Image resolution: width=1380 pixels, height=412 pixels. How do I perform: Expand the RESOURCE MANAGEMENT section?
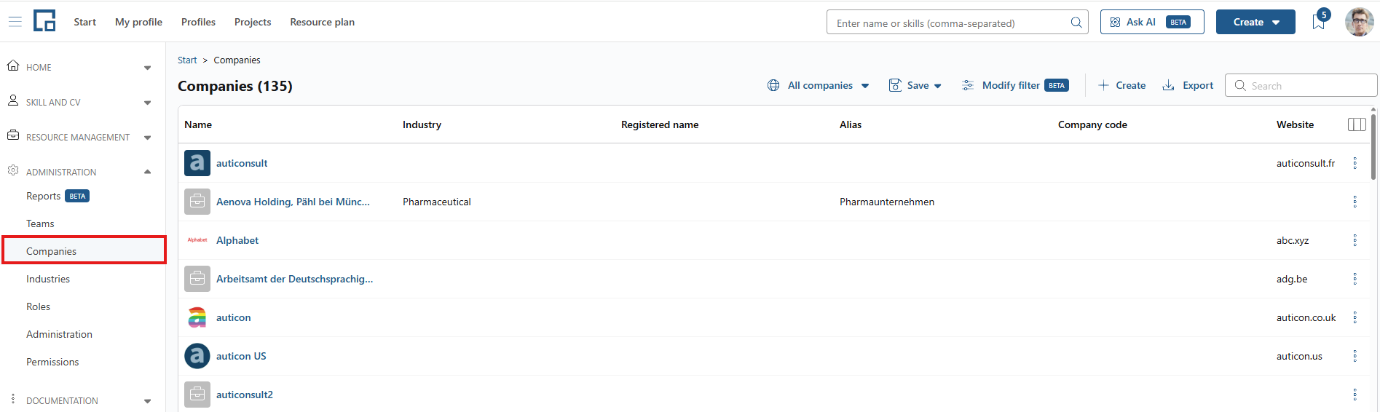[x=148, y=137]
